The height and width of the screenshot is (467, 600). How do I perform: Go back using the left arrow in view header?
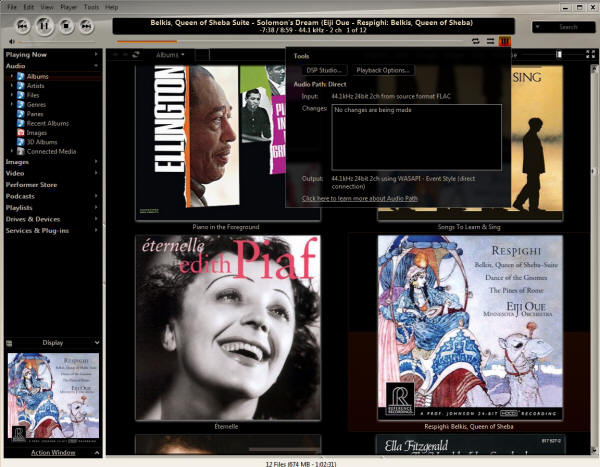(115, 55)
